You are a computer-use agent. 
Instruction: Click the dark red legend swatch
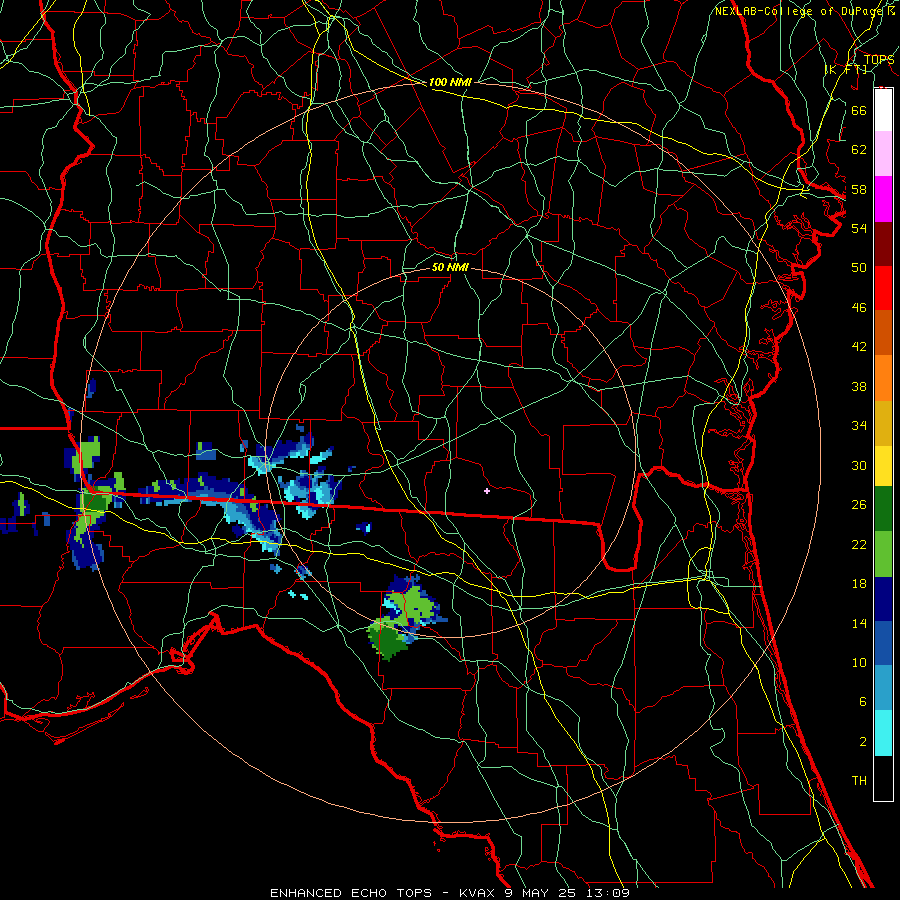pos(883,244)
